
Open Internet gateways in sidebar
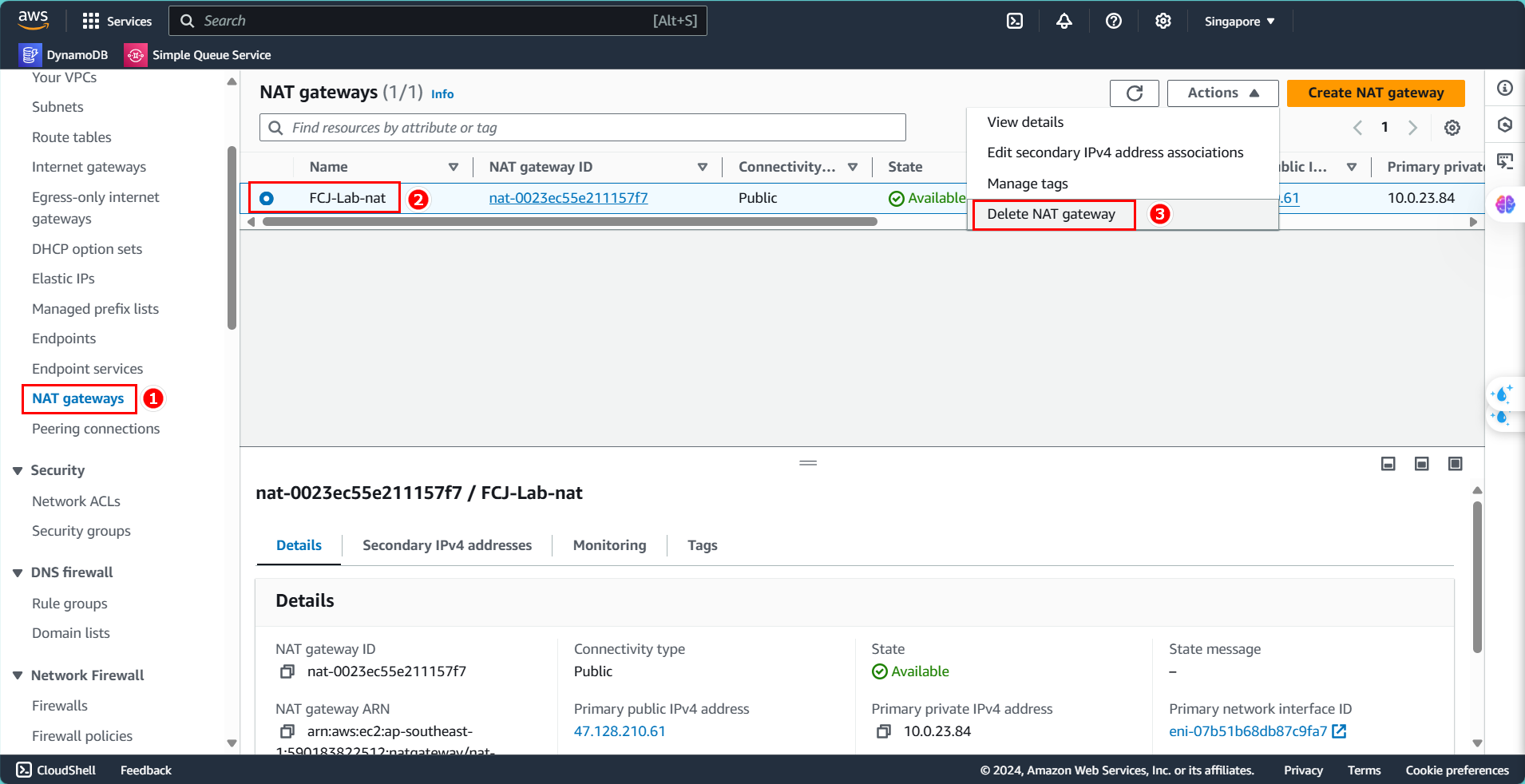pos(89,167)
